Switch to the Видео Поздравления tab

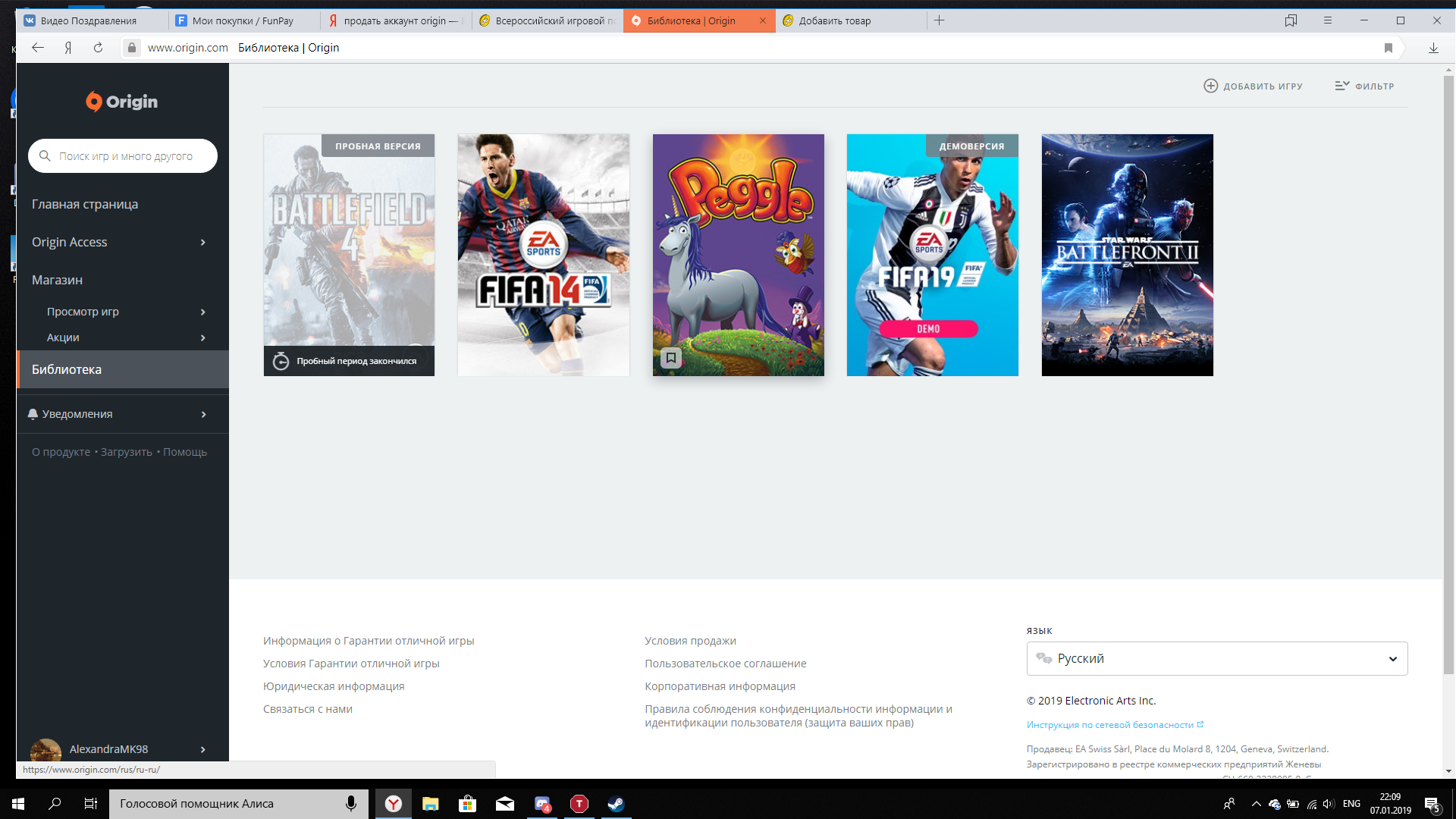pos(91,20)
